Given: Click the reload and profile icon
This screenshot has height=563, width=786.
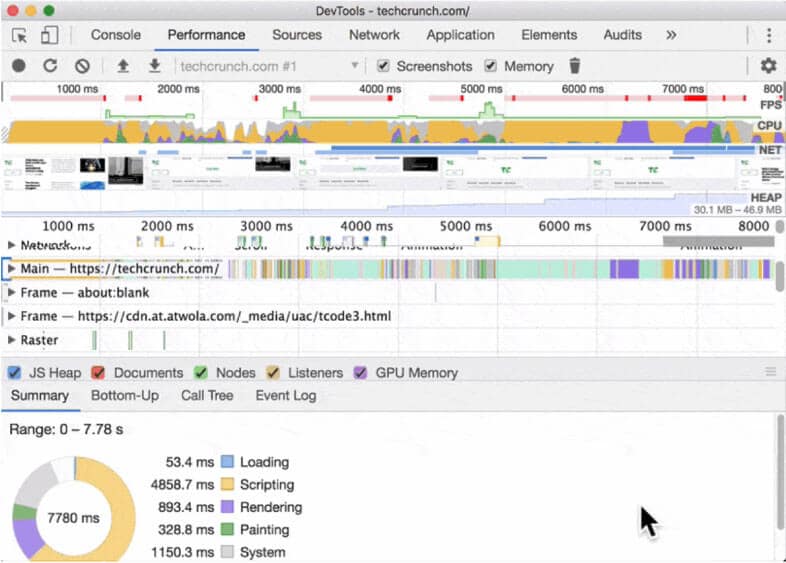Looking at the screenshot, I should (x=50, y=66).
